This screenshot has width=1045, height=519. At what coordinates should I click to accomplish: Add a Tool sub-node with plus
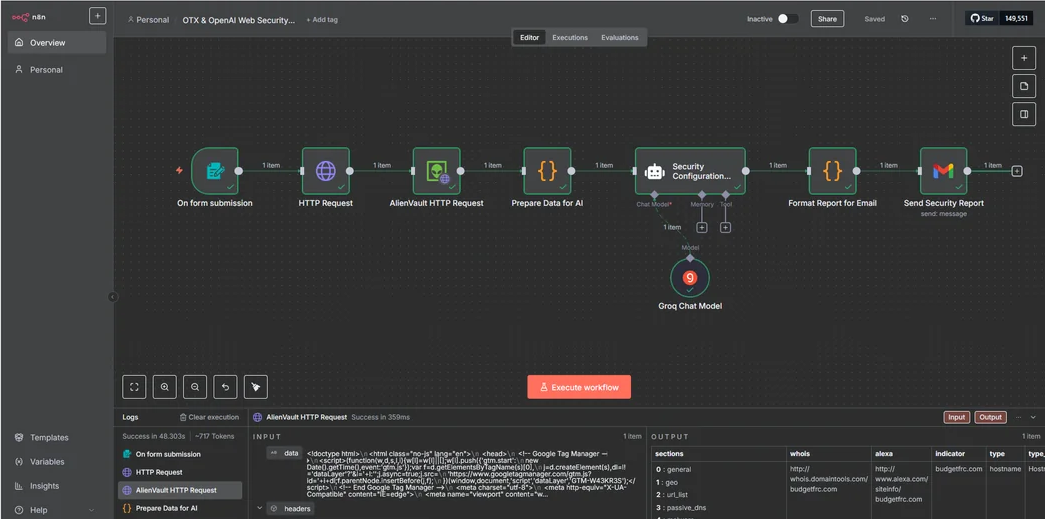coord(726,228)
